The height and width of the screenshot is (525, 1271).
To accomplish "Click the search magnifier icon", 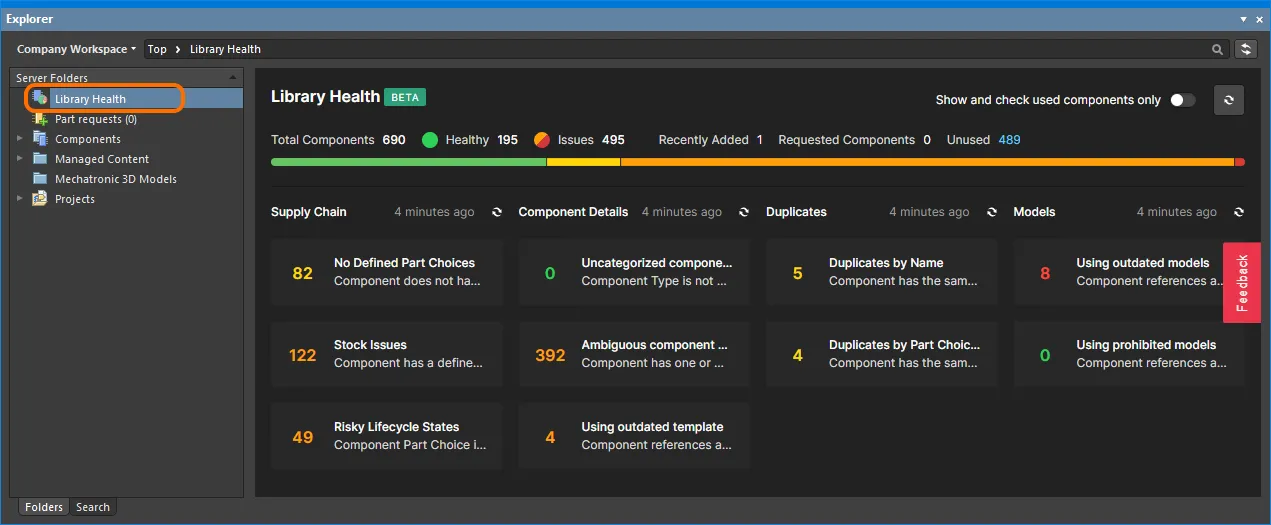I will point(1217,49).
